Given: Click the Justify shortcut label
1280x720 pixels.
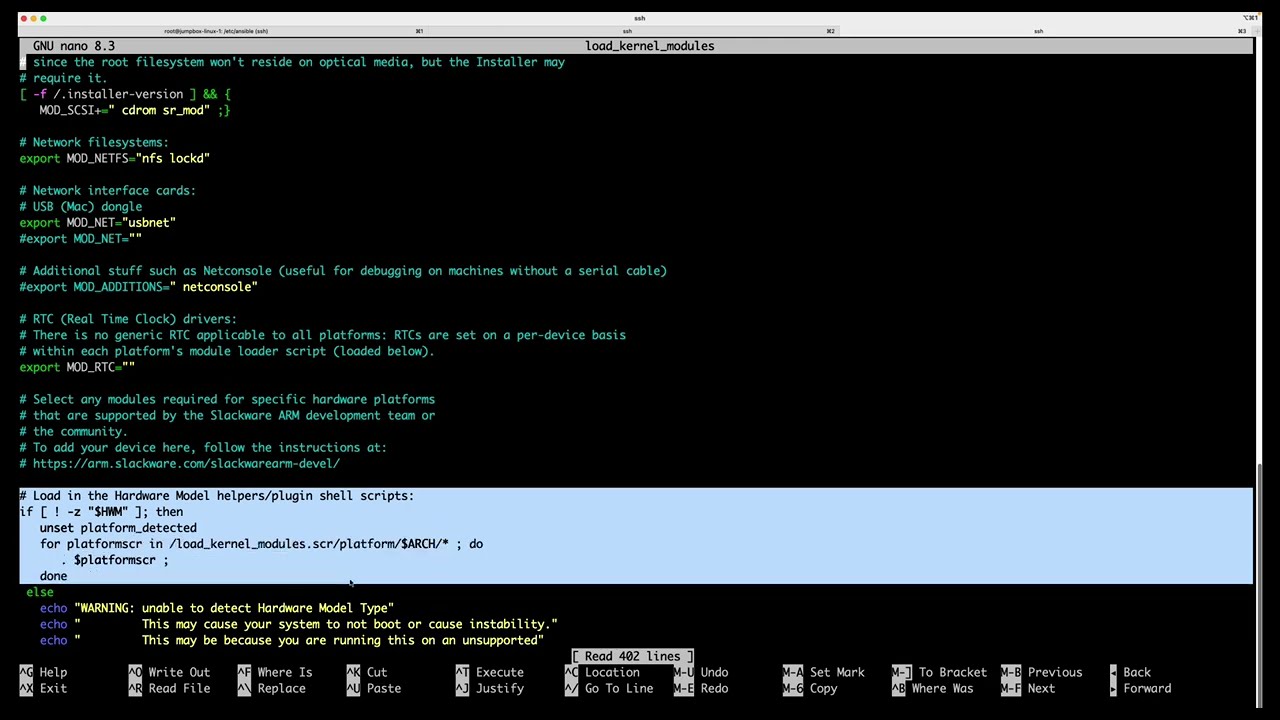Looking at the screenshot, I should [500, 688].
